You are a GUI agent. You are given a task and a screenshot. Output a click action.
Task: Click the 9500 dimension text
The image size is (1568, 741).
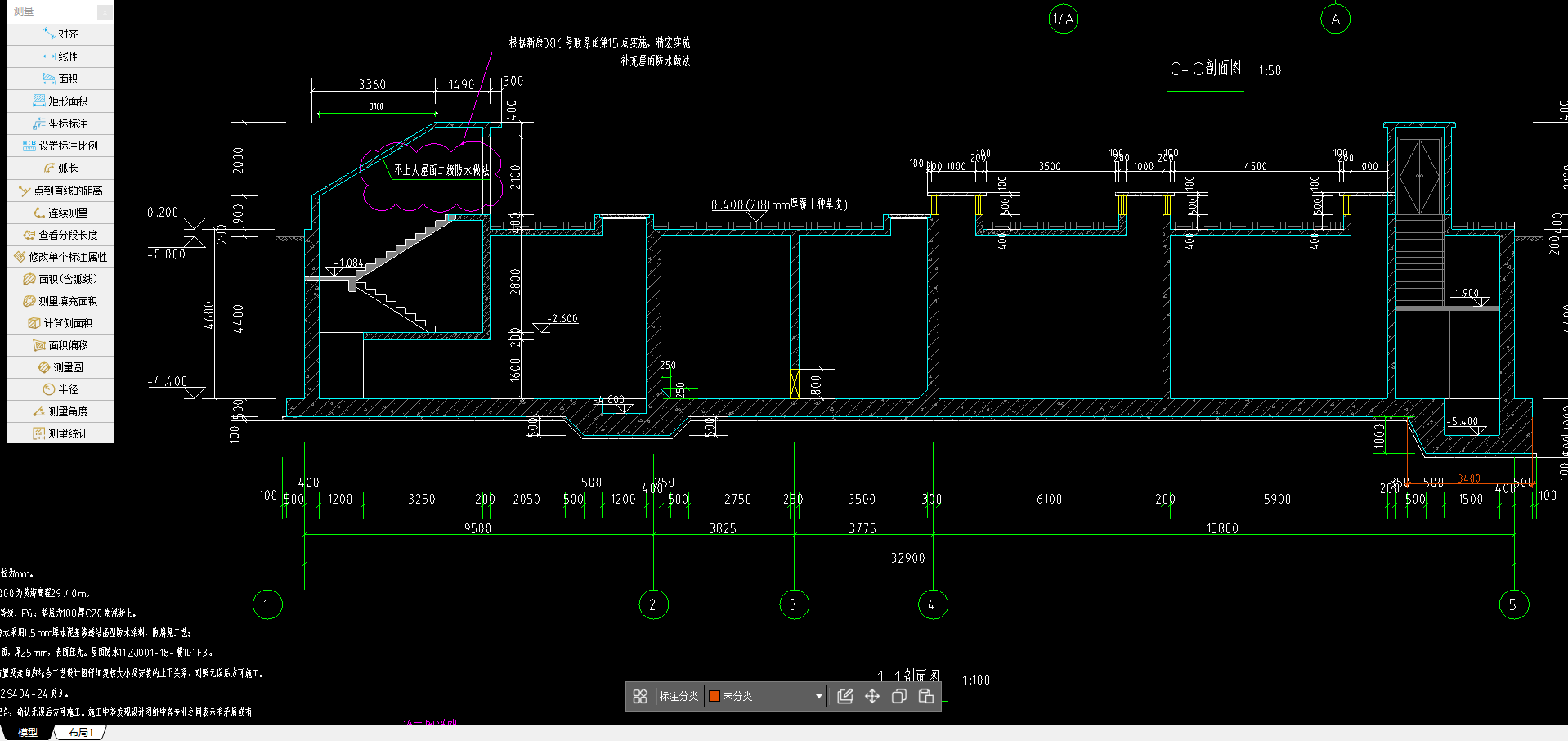(x=478, y=529)
